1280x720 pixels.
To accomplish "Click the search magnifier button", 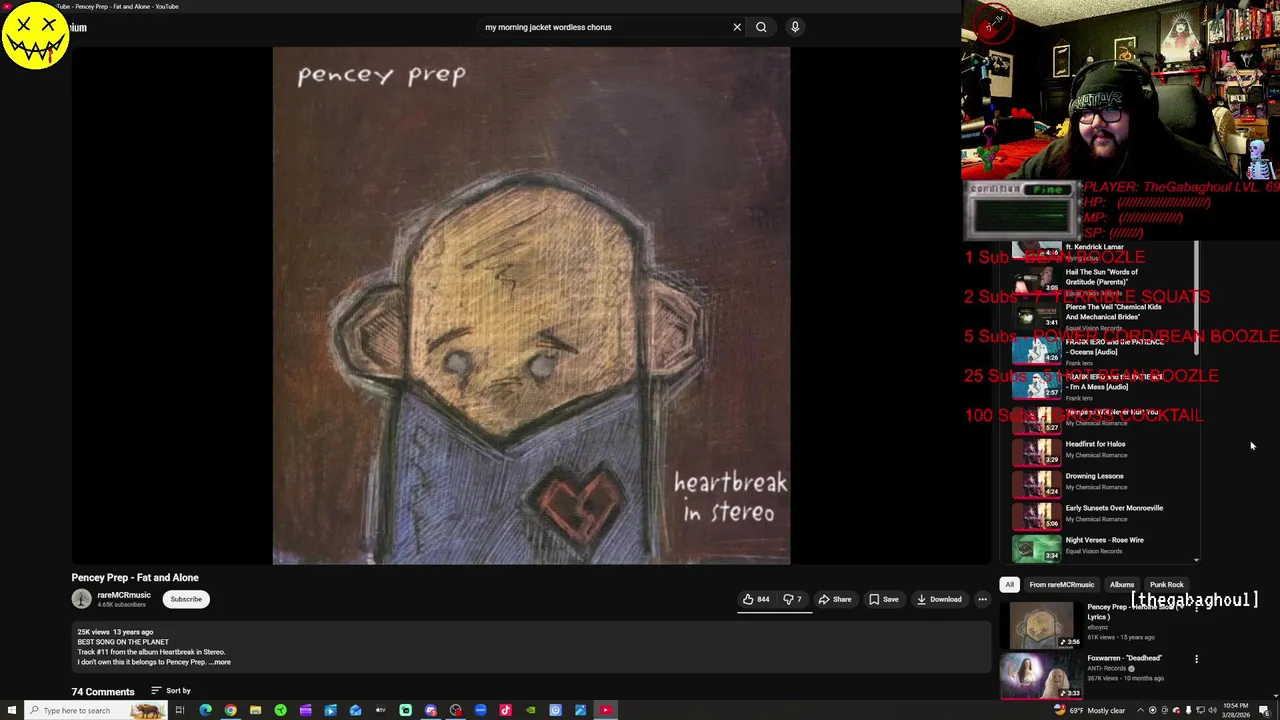I will pos(761,27).
